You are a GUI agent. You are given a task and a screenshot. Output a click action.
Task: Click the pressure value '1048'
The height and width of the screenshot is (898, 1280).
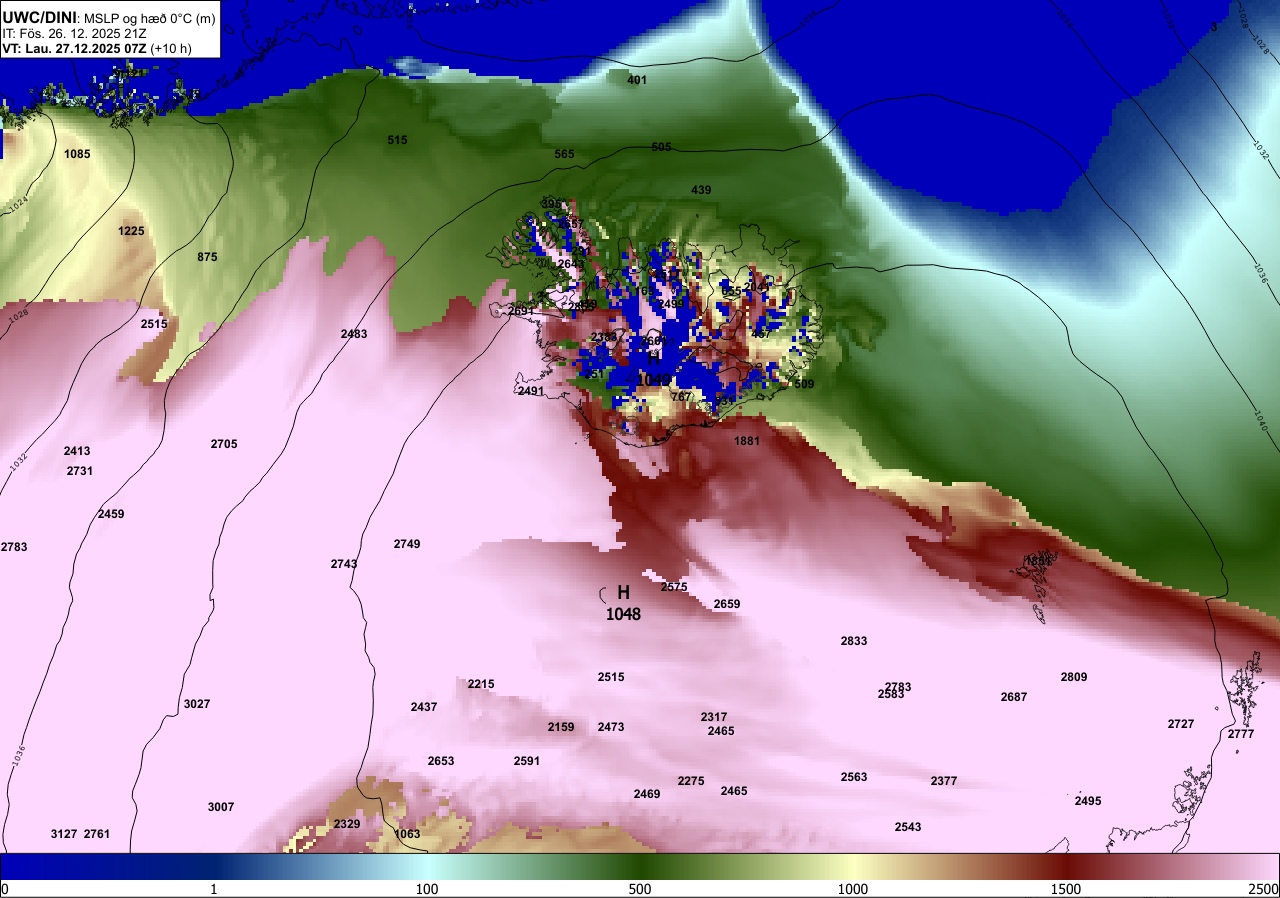623,614
